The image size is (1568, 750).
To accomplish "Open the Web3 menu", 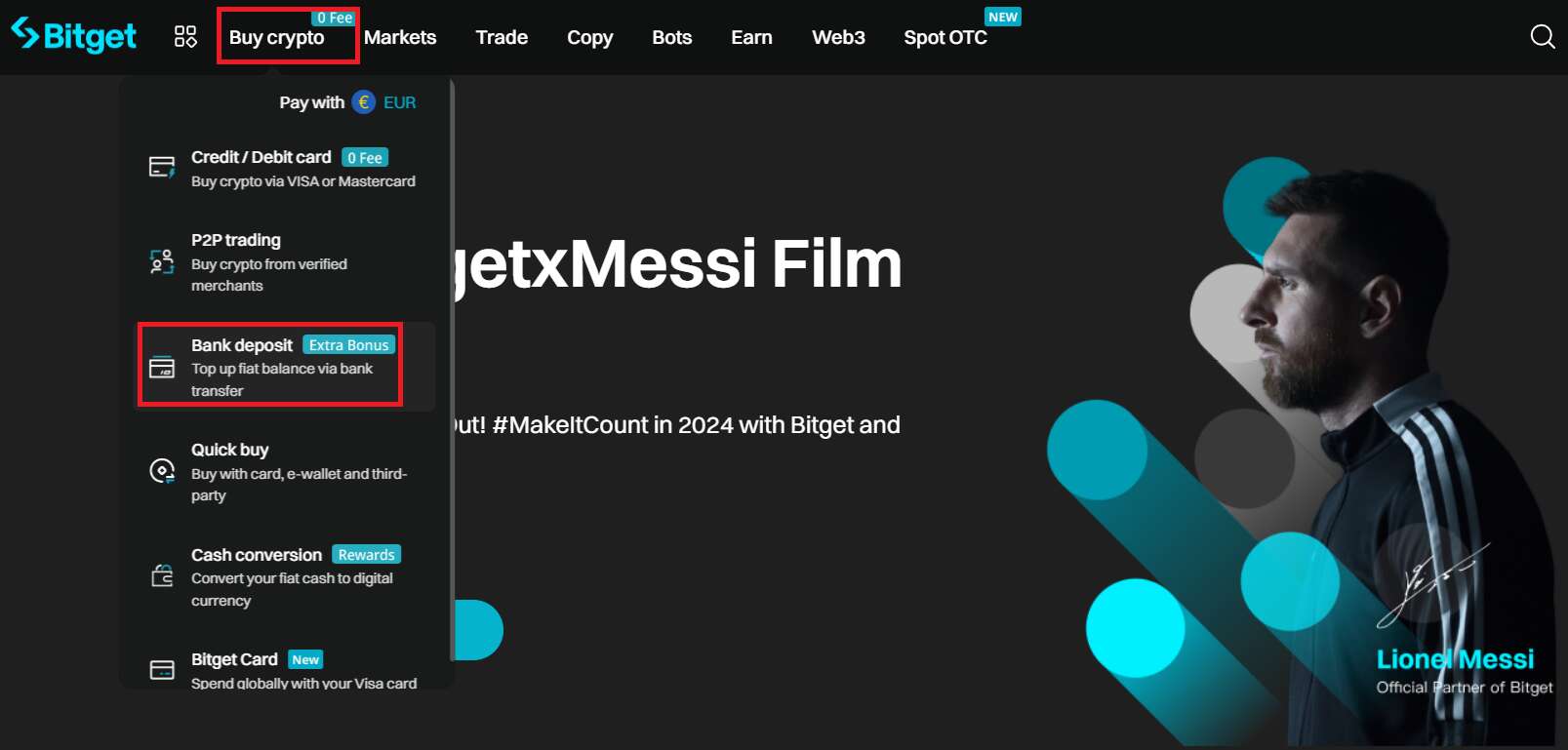I will click(838, 37).
